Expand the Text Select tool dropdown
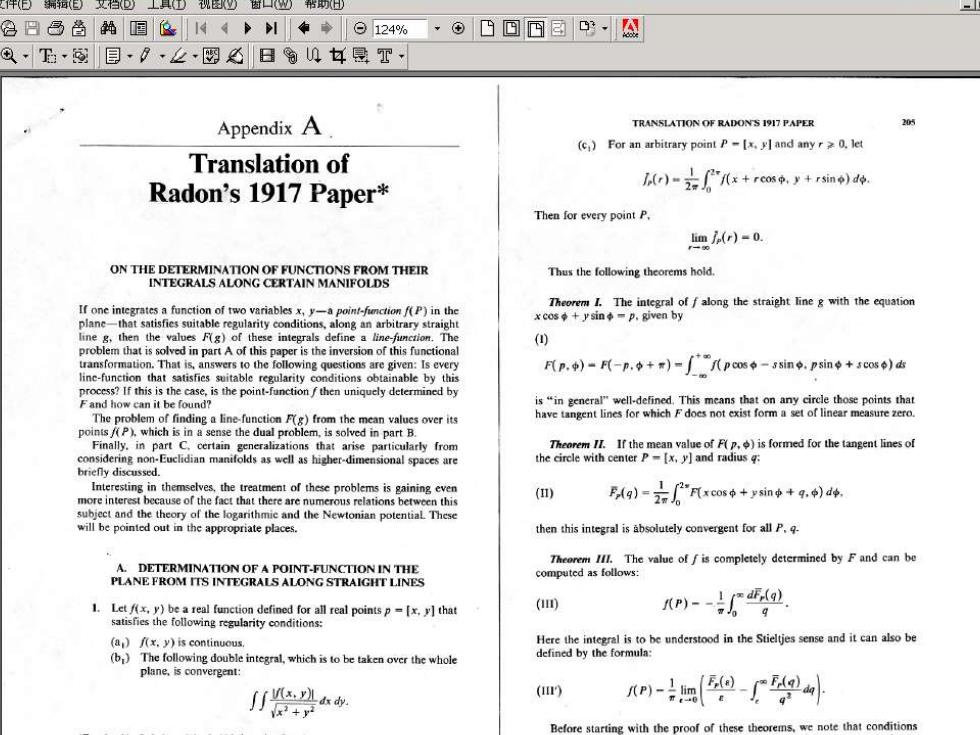Viewport: 980px width, 735px height. click(64, 57)
